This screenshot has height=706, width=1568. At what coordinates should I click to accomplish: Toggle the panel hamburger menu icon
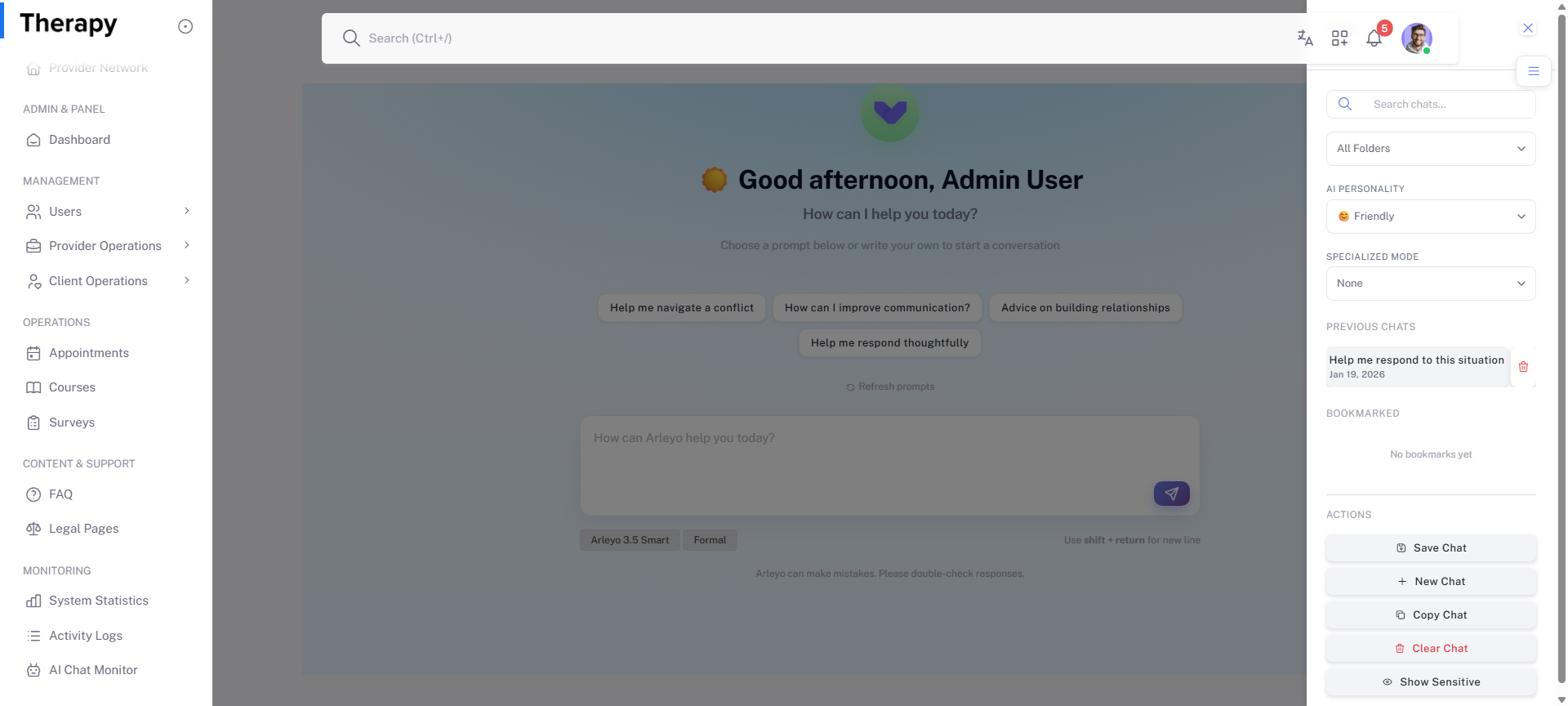(x=1534, y=71)
